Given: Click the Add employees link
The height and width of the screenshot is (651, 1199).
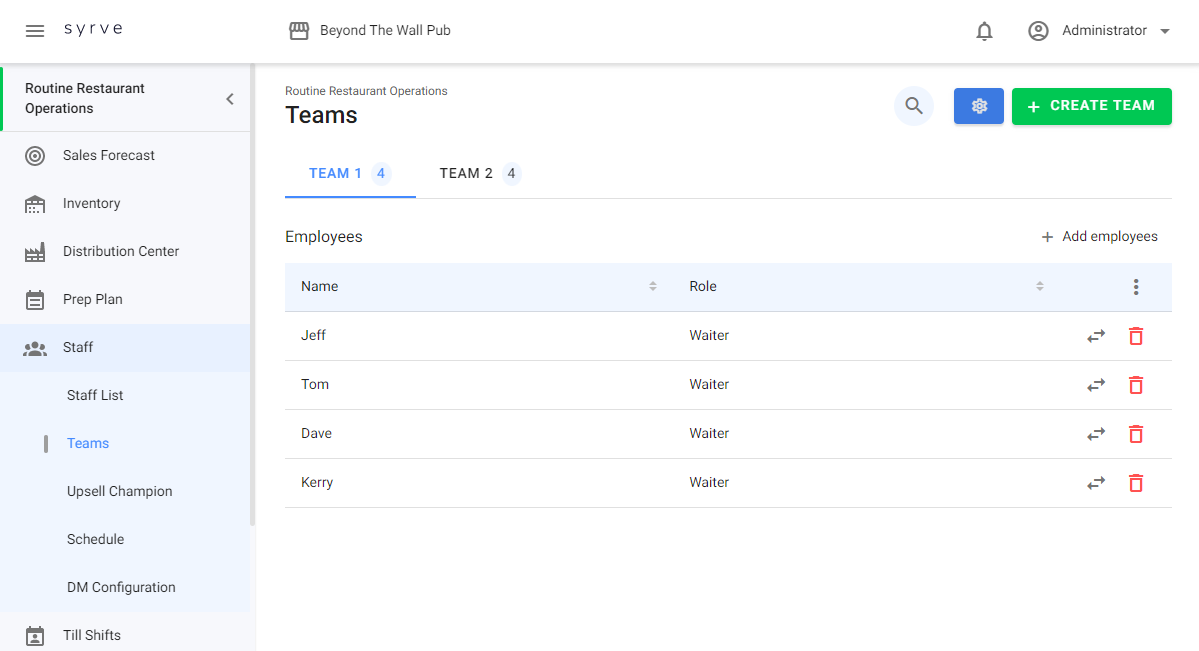Looking at the screenshot, I should (x=1099, y=237).
